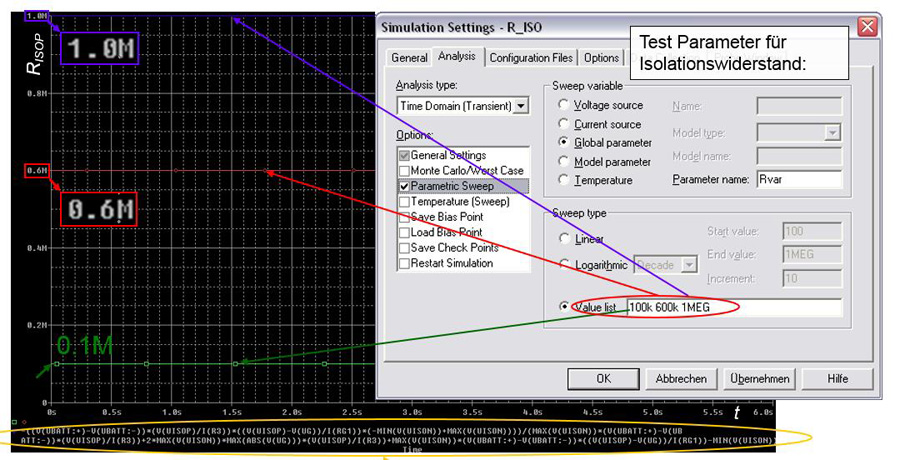This screenshot has width=900, height=460.
Task: Expand the Model type dropdown
Action: [x=832, y=133]
